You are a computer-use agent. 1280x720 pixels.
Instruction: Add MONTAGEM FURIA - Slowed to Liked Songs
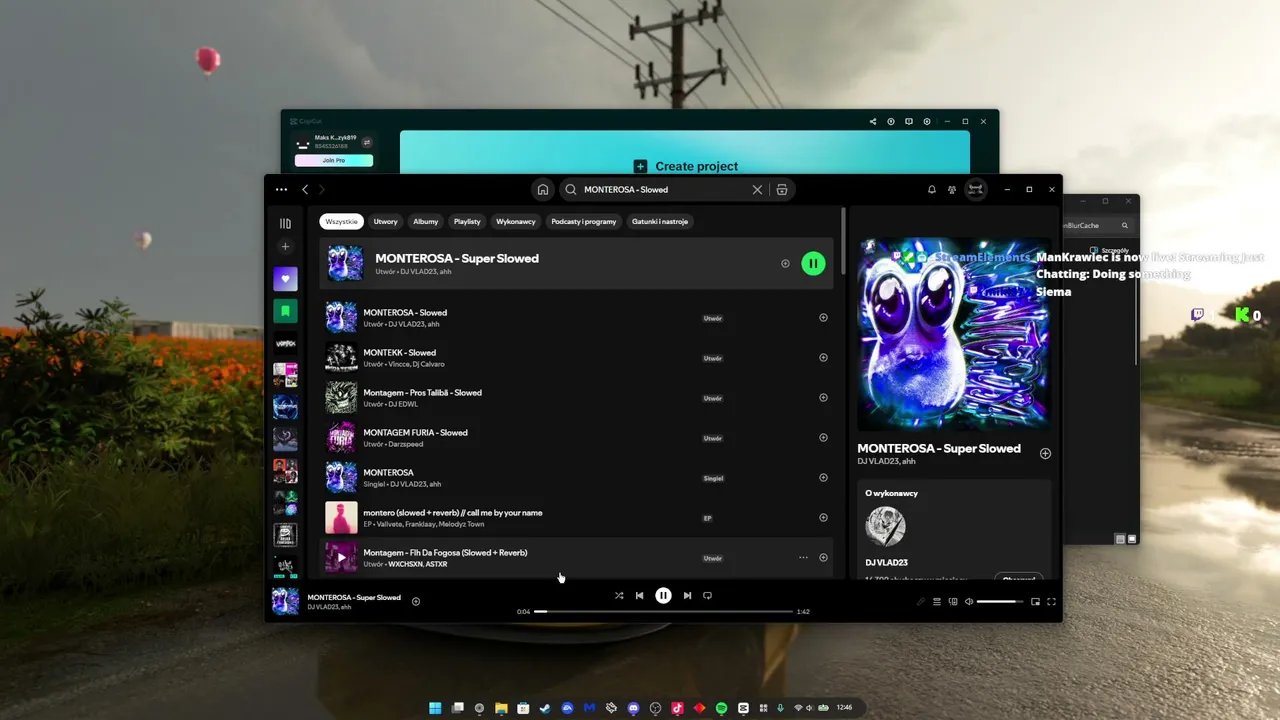(x=823, y=438)
